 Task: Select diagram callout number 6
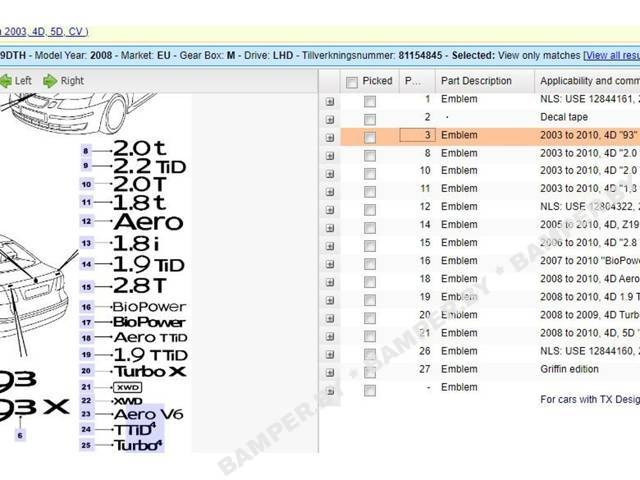(x=20, y=436)
